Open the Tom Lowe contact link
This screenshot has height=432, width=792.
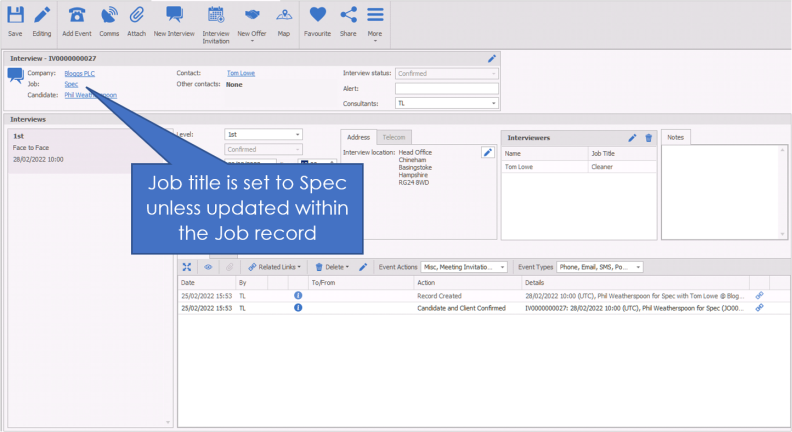click(x=240, y=73)
